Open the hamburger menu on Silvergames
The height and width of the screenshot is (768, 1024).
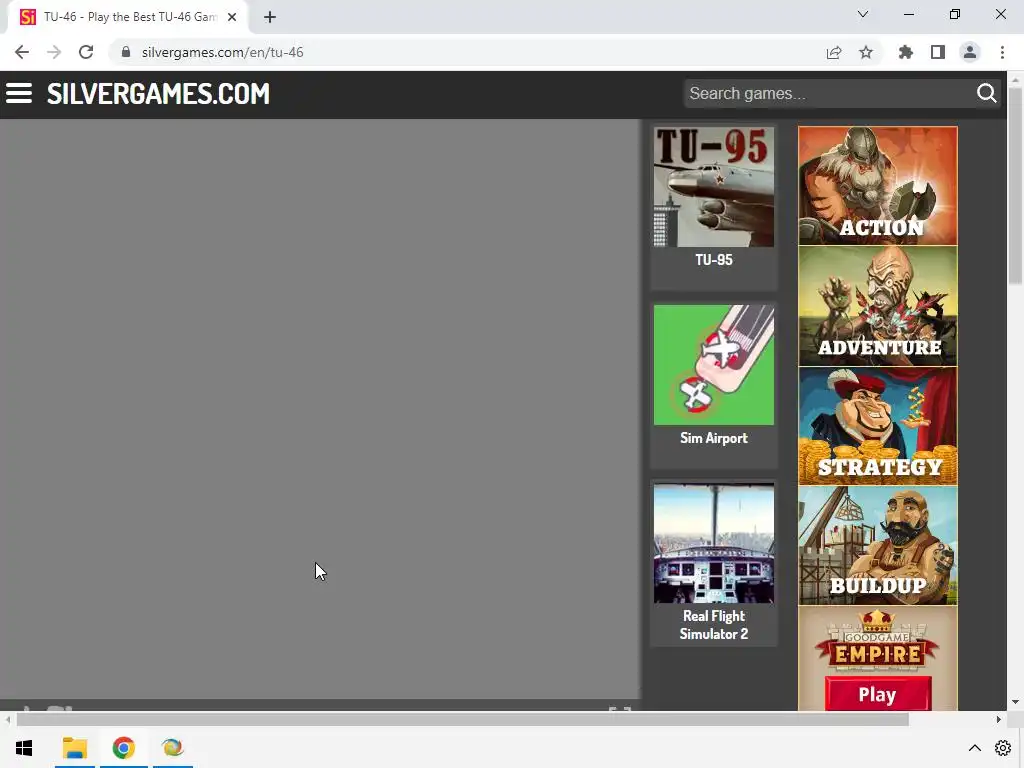19,93
